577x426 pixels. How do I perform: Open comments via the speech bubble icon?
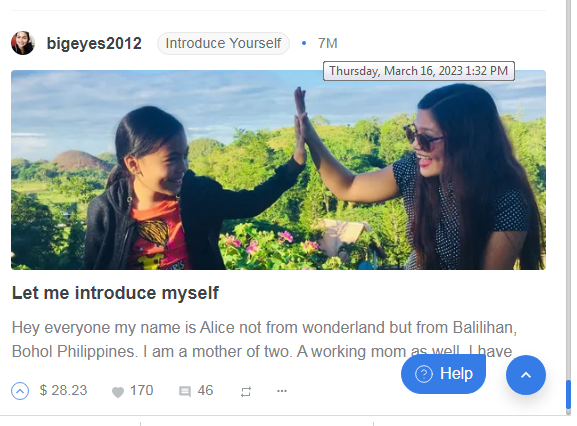click(185, 391)
